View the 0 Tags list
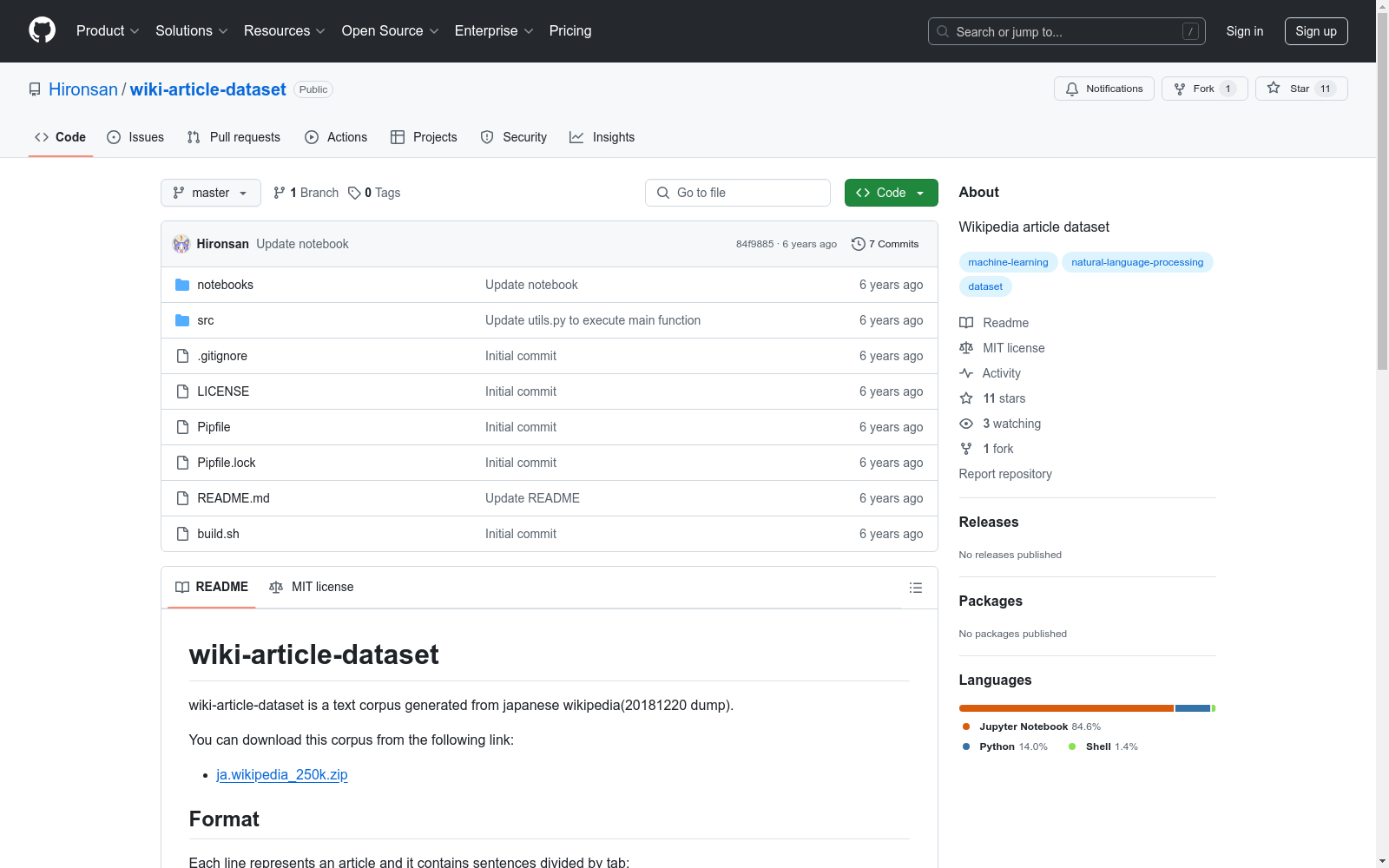This screenshot has width=1389, height=868. tap(374, 193)
